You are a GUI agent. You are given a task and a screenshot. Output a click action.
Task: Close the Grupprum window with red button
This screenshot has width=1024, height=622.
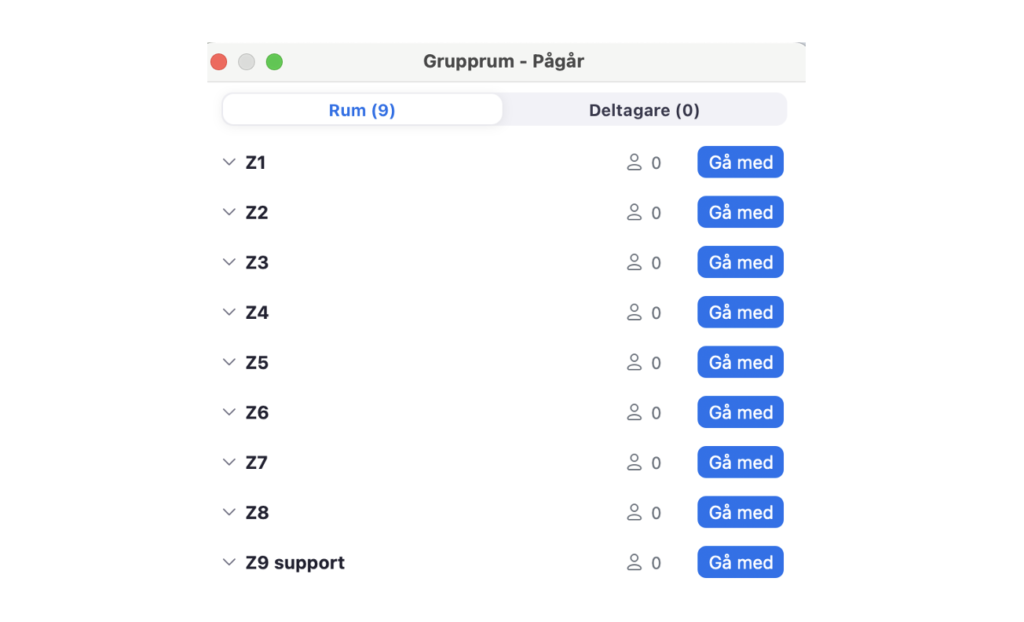coord(219,62)
